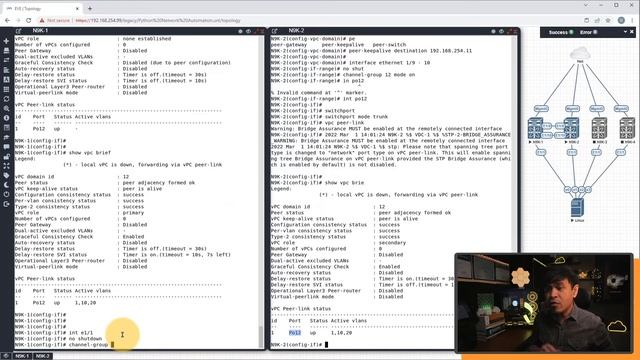Click the N9K-4 node in topology
The width and height of the screenshot is (640, 360).
627,128
